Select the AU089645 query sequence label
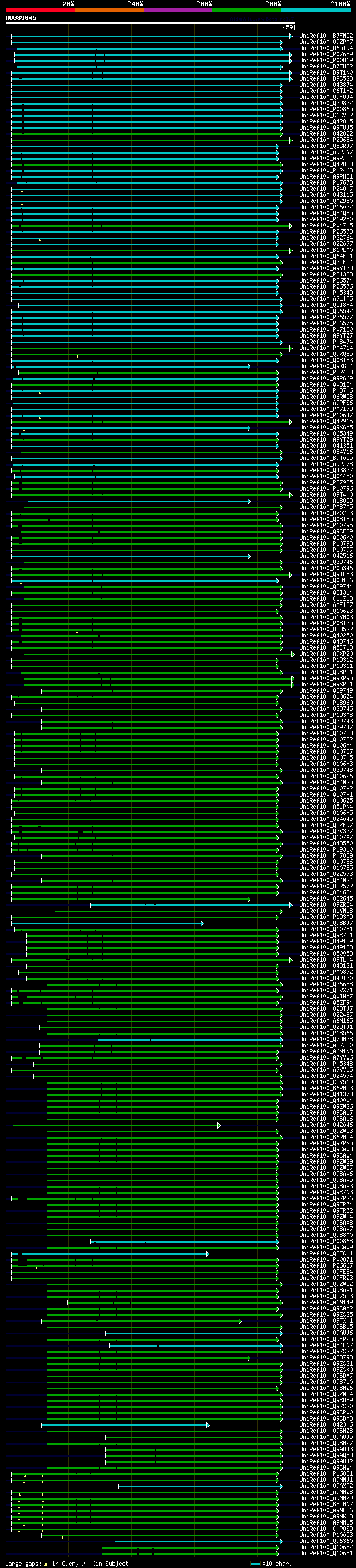Viewport: 356px width, 1568px height. 21,18
